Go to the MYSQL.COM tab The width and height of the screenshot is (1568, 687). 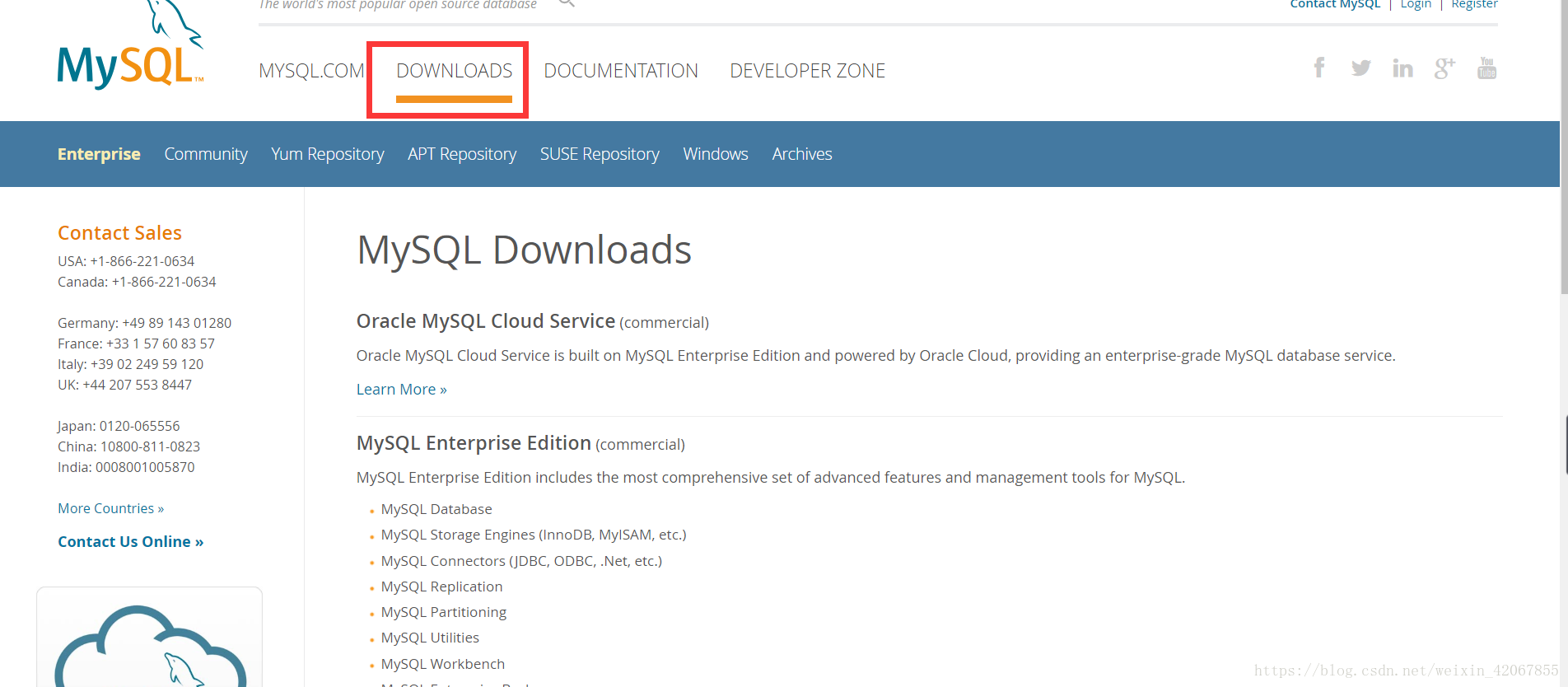(311, 71)
